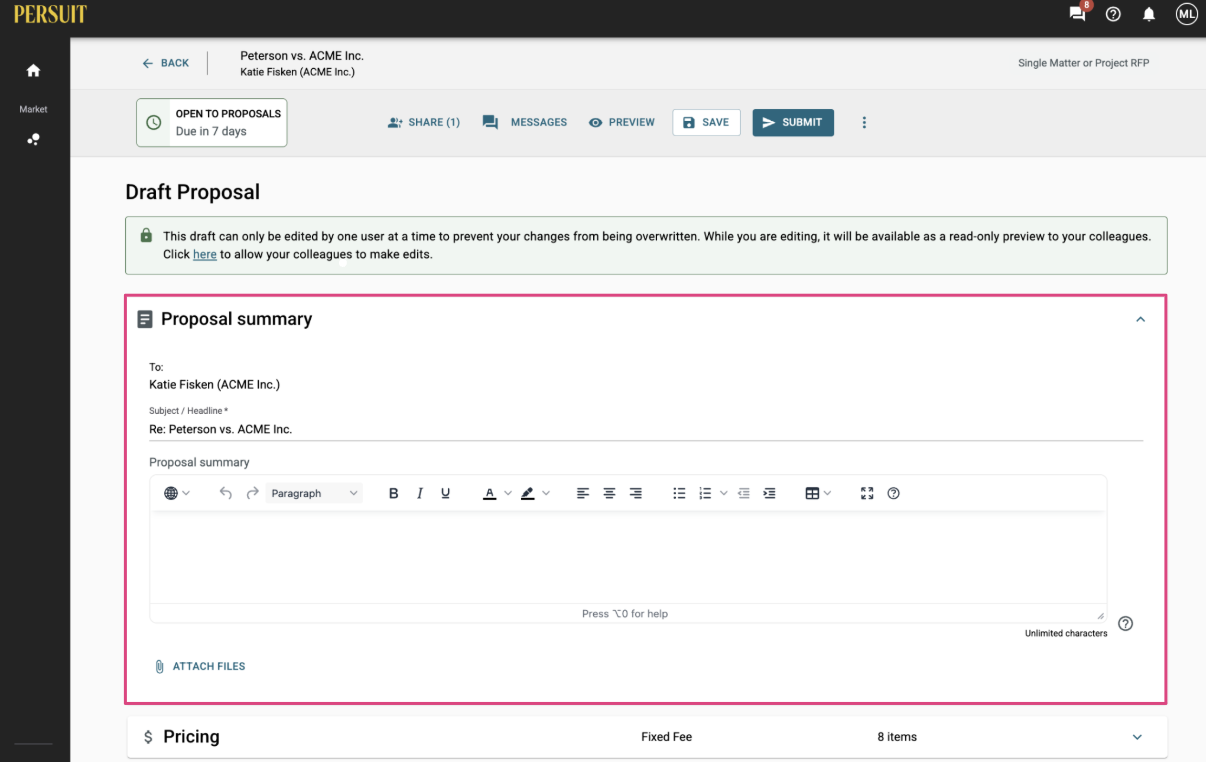Click PREVIEW
This screenshot has height=762, width=1206.
(622, 122)
